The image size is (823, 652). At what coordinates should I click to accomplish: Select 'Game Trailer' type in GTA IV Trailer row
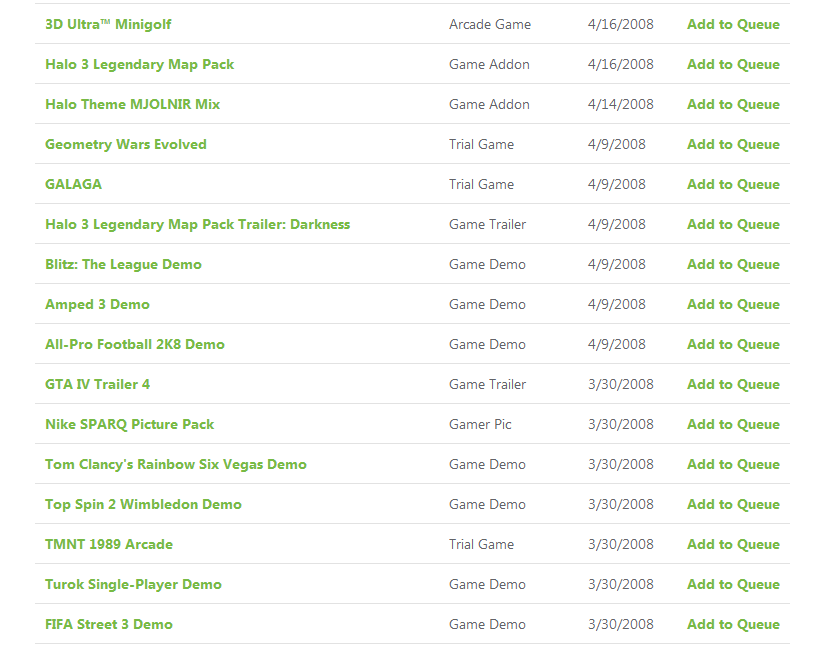click(x=487, y=384)
